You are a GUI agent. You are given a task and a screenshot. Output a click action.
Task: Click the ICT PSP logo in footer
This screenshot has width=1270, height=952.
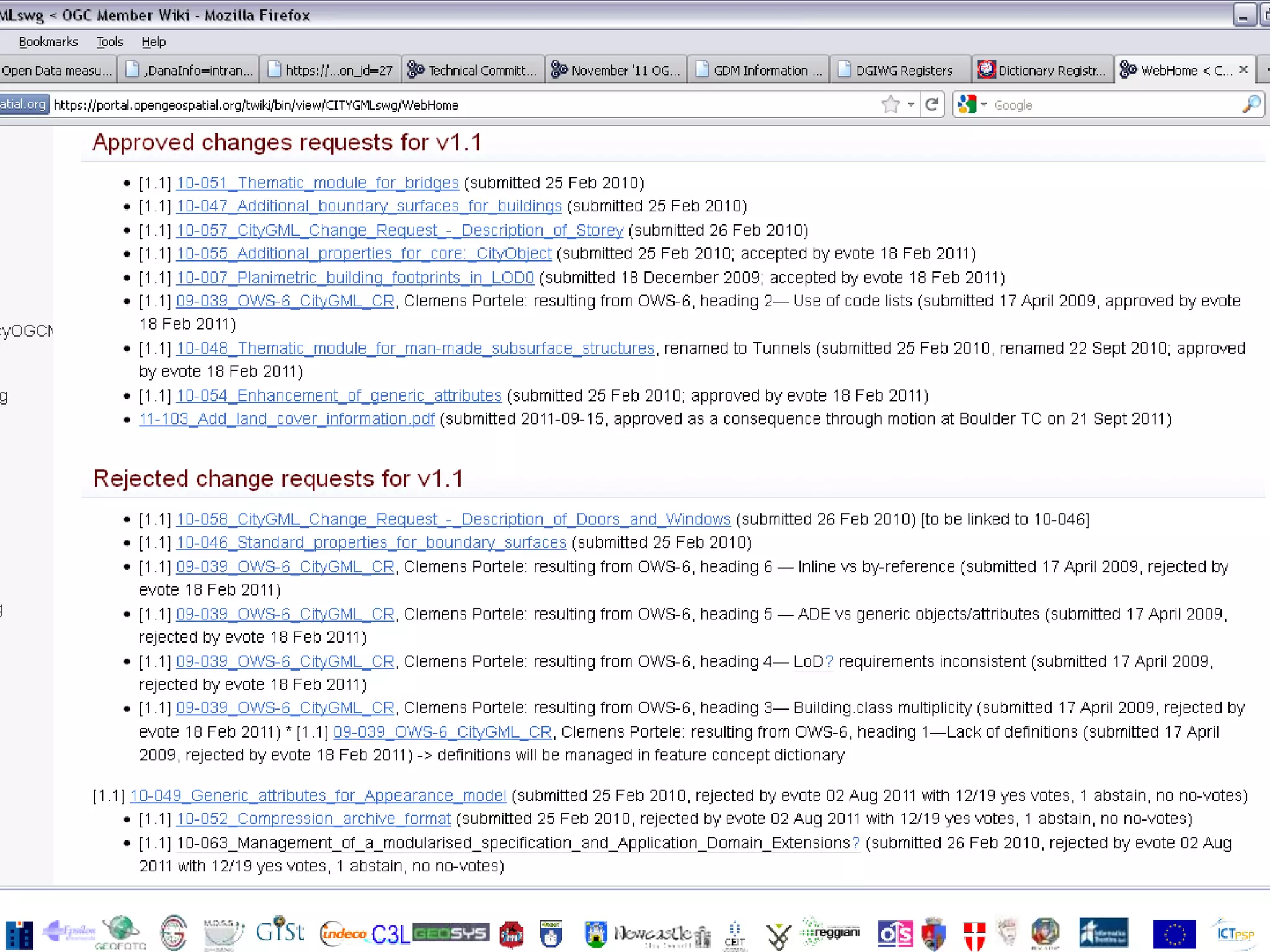coord(1234,933)
